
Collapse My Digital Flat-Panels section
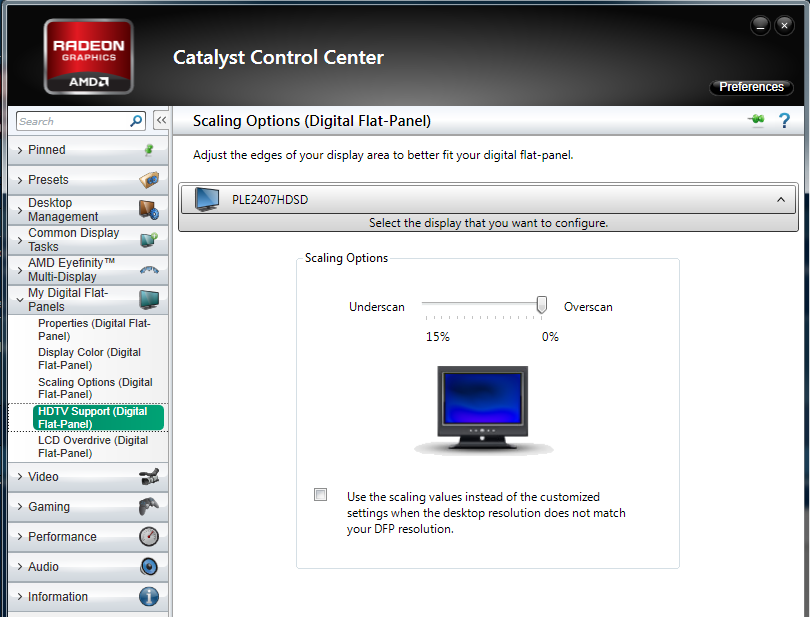tap(70, 300)
